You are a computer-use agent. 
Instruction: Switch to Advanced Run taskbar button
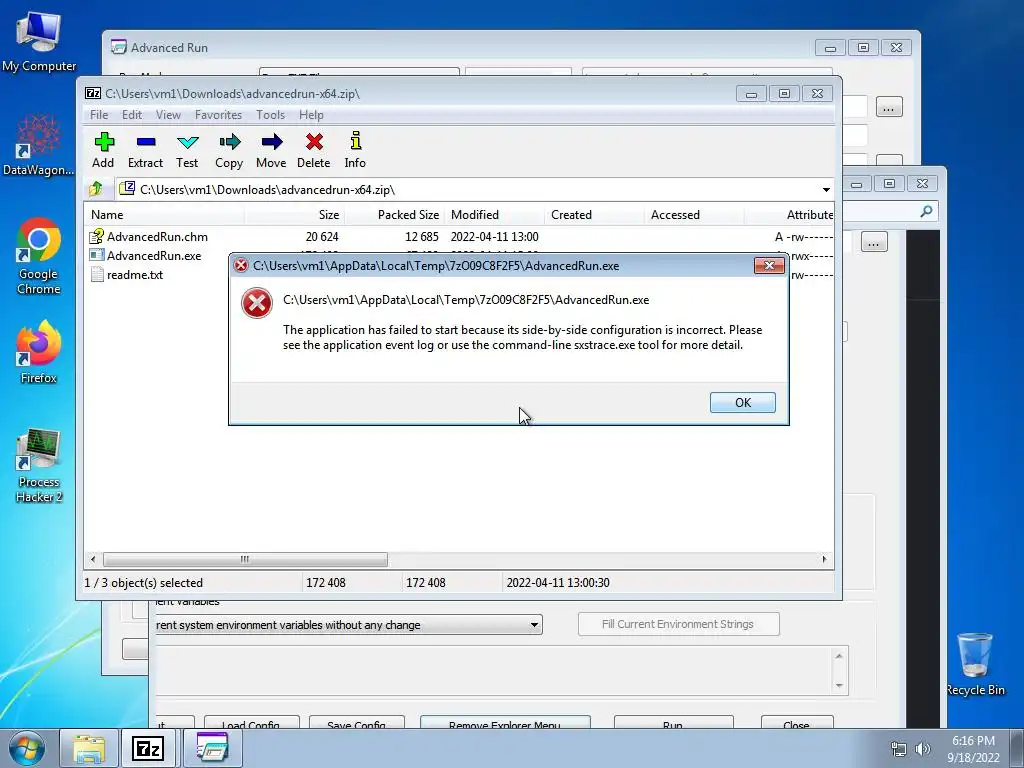pos(212,748)
